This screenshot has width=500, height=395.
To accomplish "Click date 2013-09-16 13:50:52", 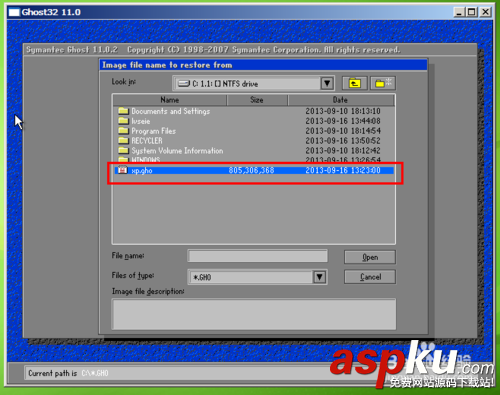I will tap(343, 141).
